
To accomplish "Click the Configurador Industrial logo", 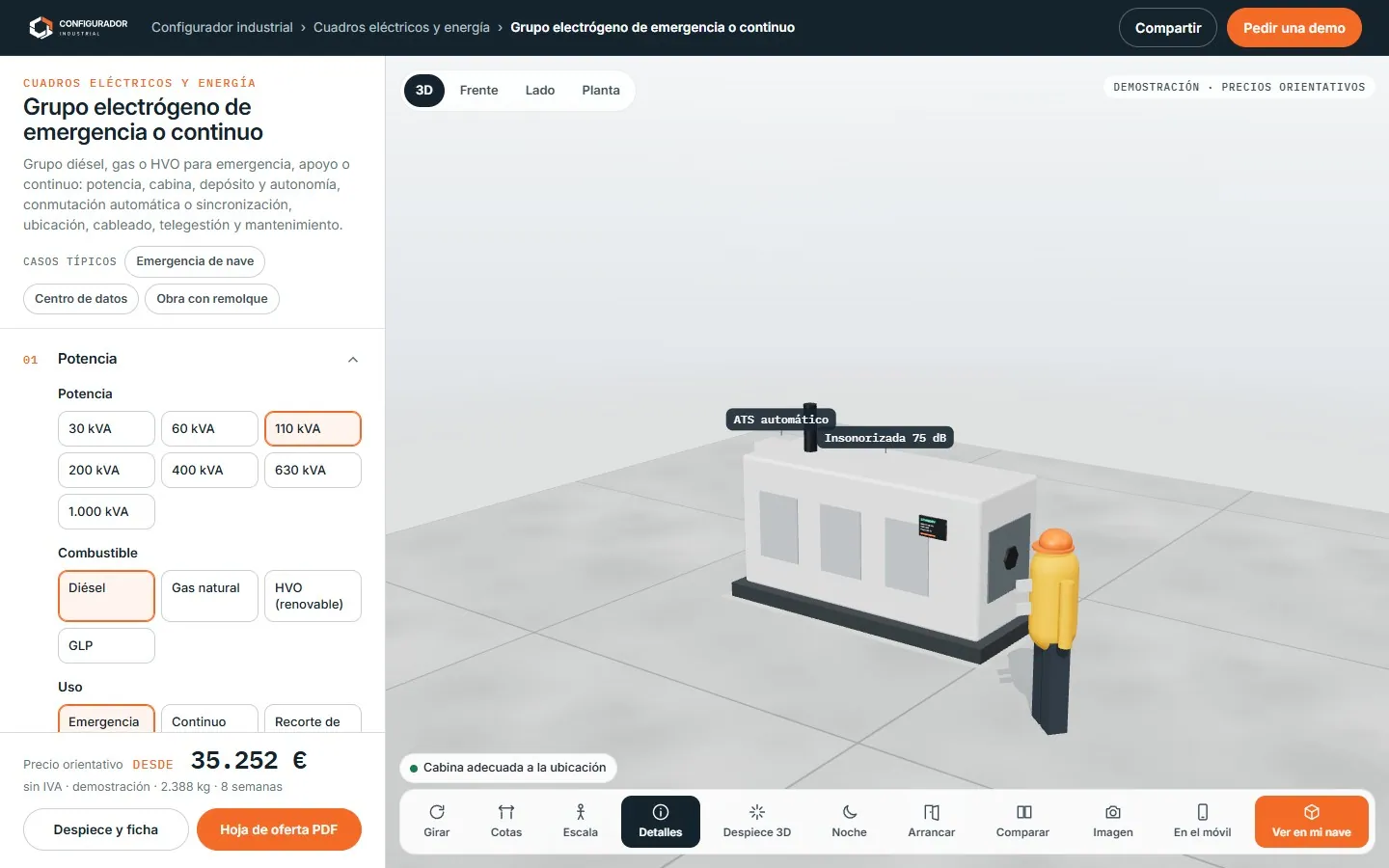I will pos(78,27).
